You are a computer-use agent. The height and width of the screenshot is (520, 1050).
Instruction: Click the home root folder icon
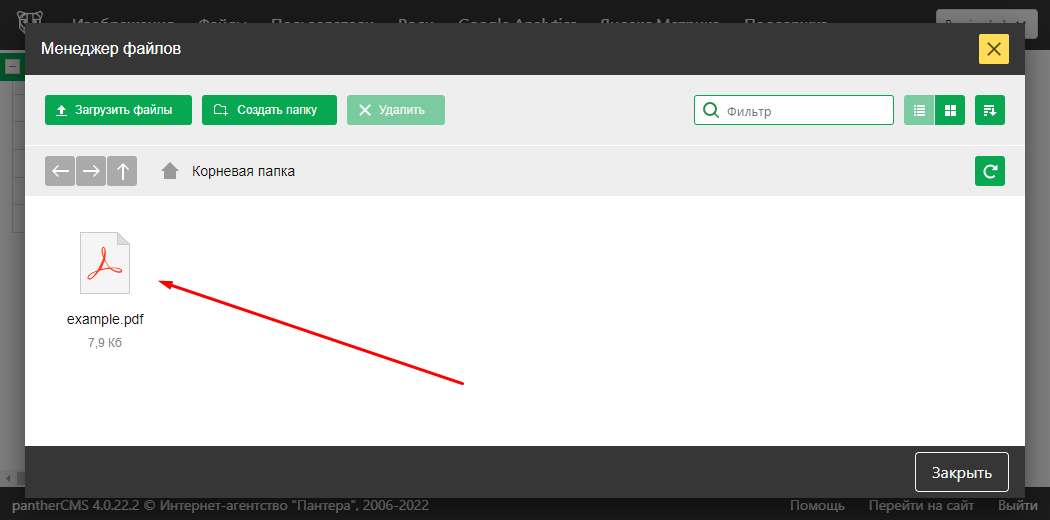coord(170,171)
